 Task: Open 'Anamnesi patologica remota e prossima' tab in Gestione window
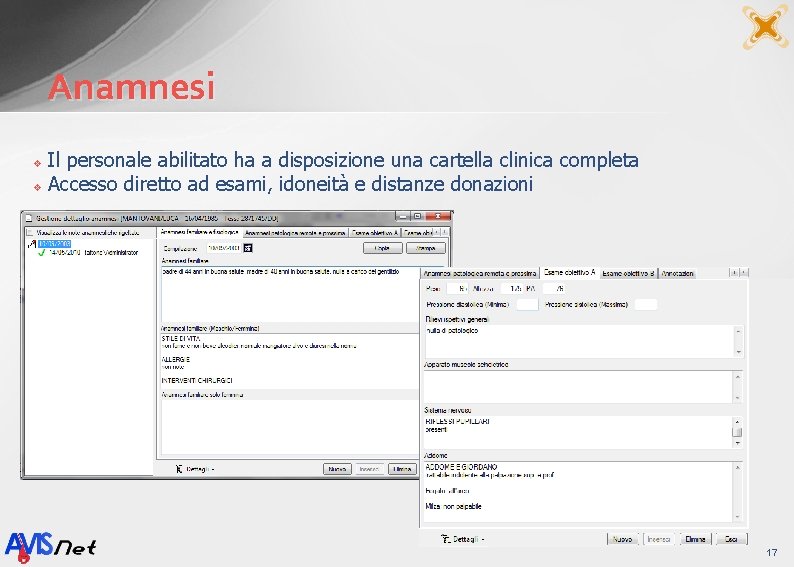[295, 233]
